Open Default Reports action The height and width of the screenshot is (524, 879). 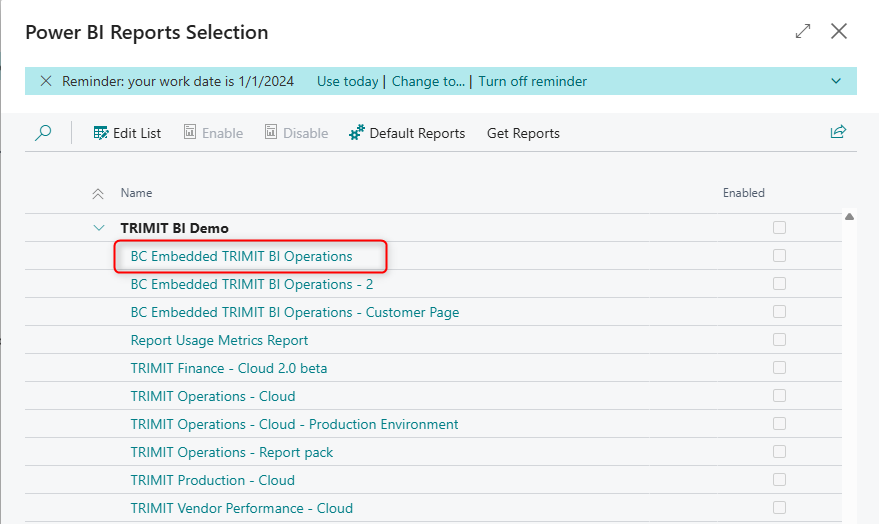(407, 133)
